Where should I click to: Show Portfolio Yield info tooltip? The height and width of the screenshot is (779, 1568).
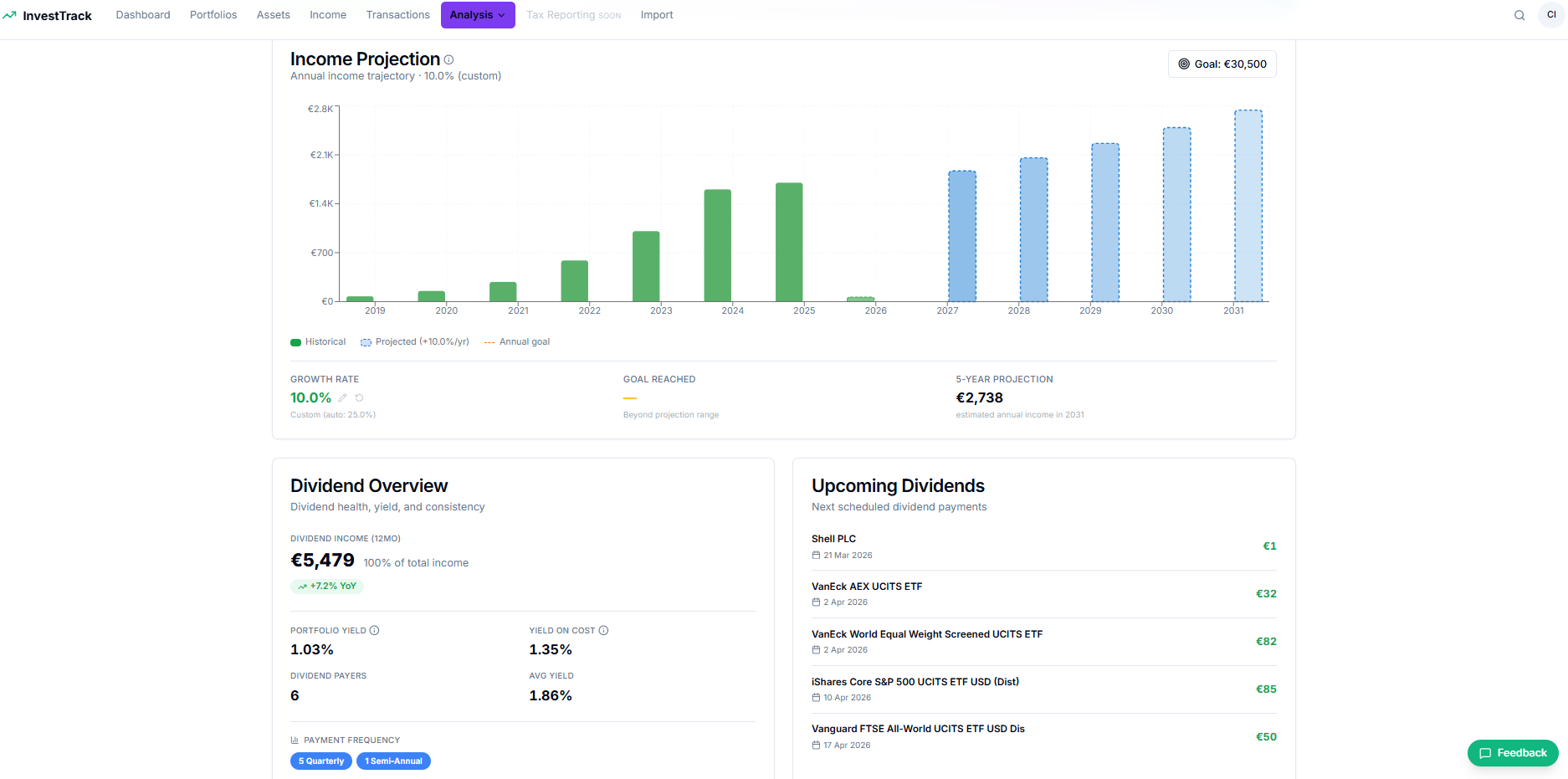375,630
